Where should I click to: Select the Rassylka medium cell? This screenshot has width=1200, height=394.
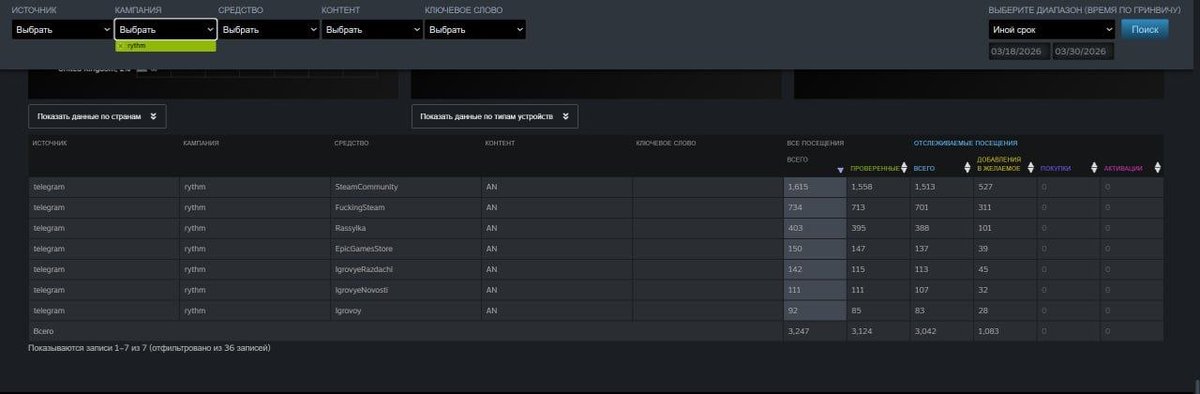(405, 228)
